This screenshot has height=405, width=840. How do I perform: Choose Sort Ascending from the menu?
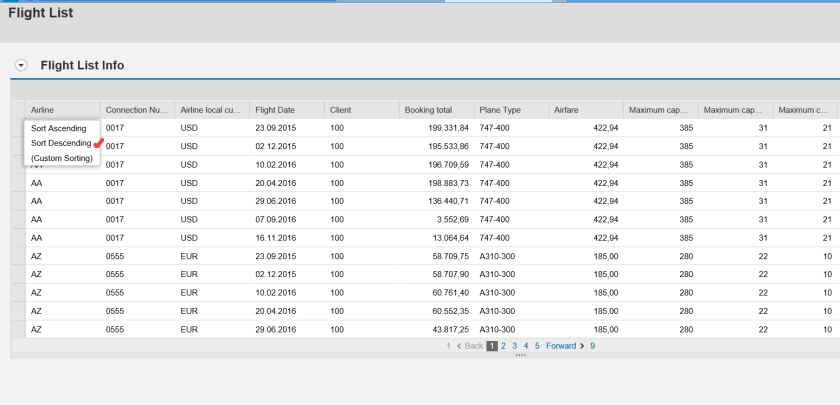point(59,128)
